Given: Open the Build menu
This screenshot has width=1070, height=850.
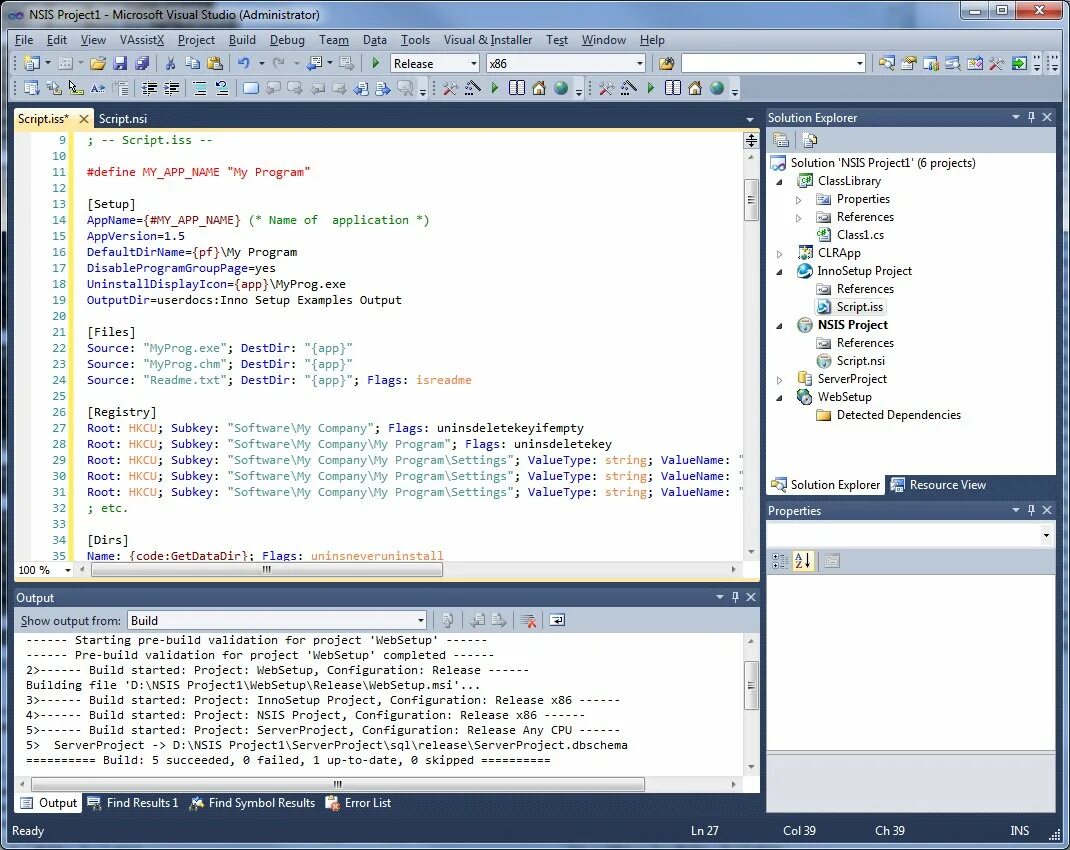Looking at the screenshot, I should click(242, 40).
